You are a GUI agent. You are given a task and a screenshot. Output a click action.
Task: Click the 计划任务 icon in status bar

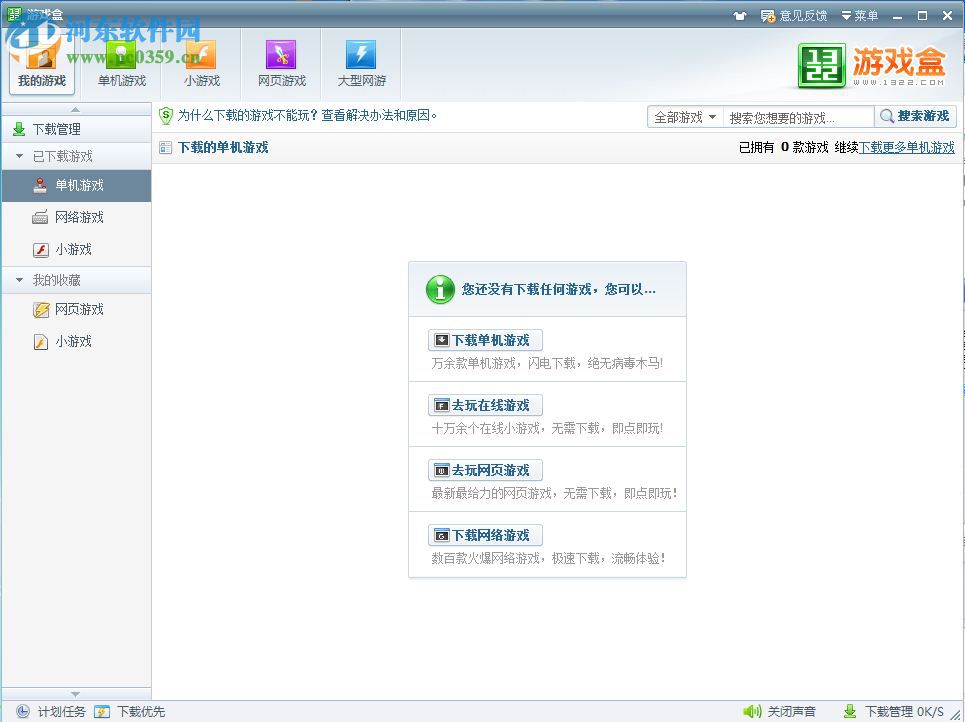[23, 711]
